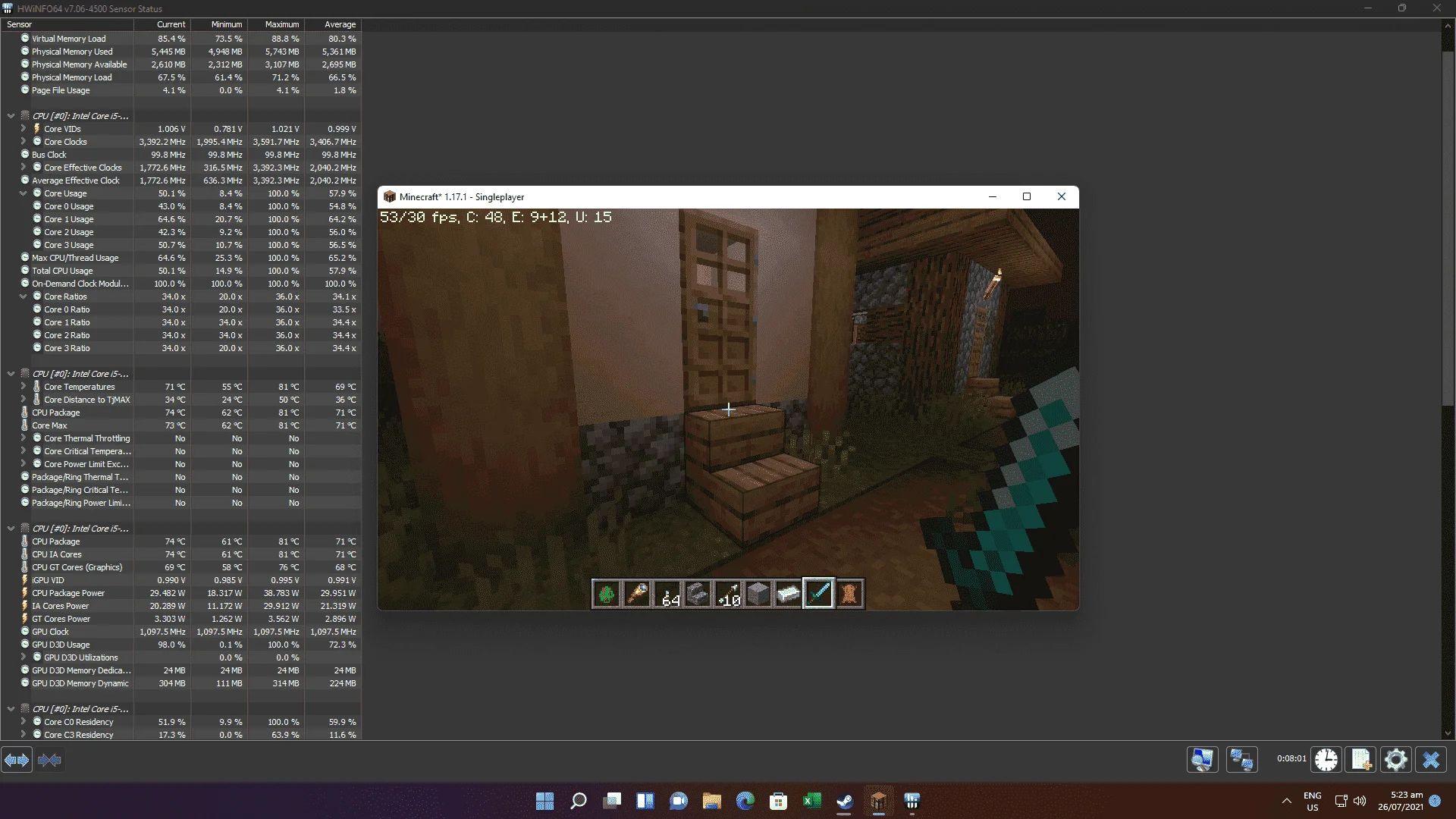Open taskbar Search magnifier
The height and width of the screenshot is (819, 1456).
578,801
